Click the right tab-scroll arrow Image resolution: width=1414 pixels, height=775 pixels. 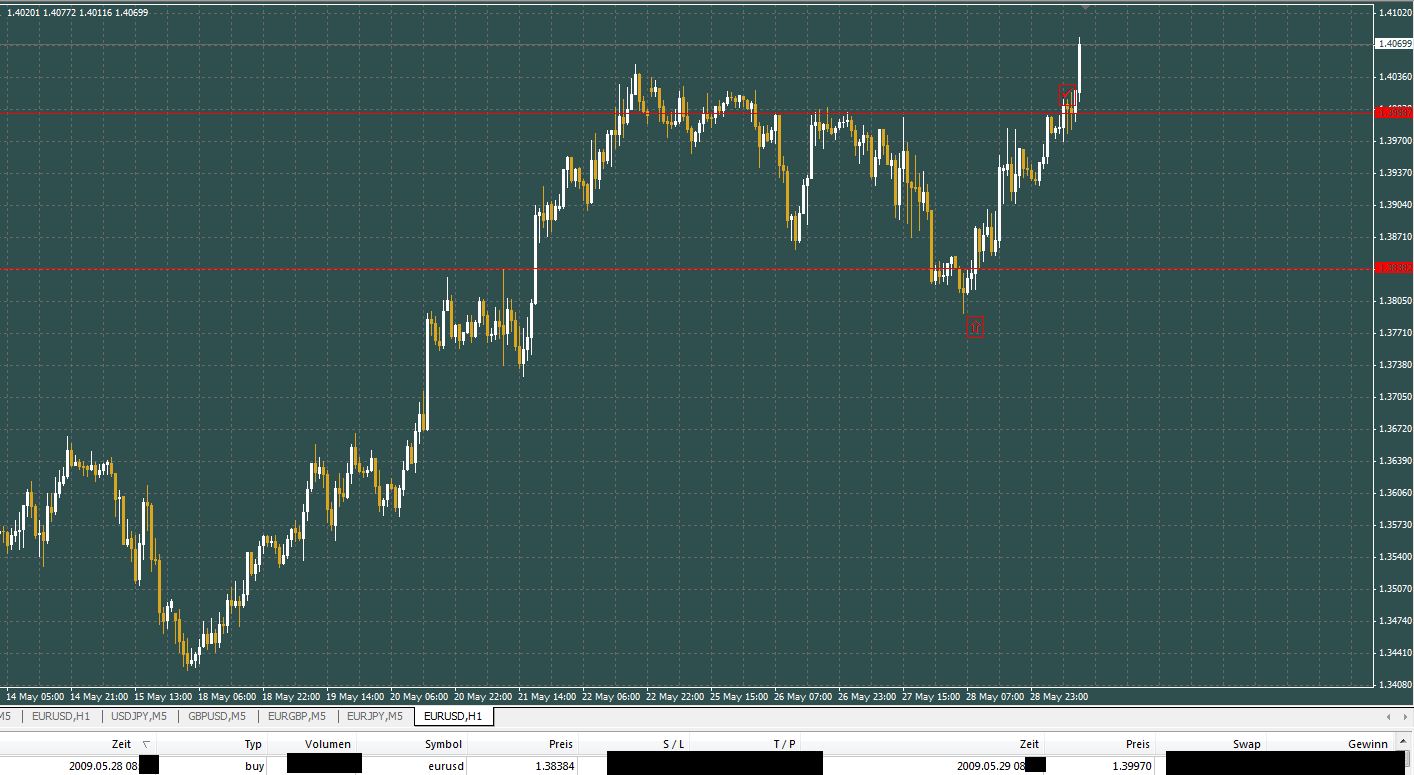pos(1403,717)
